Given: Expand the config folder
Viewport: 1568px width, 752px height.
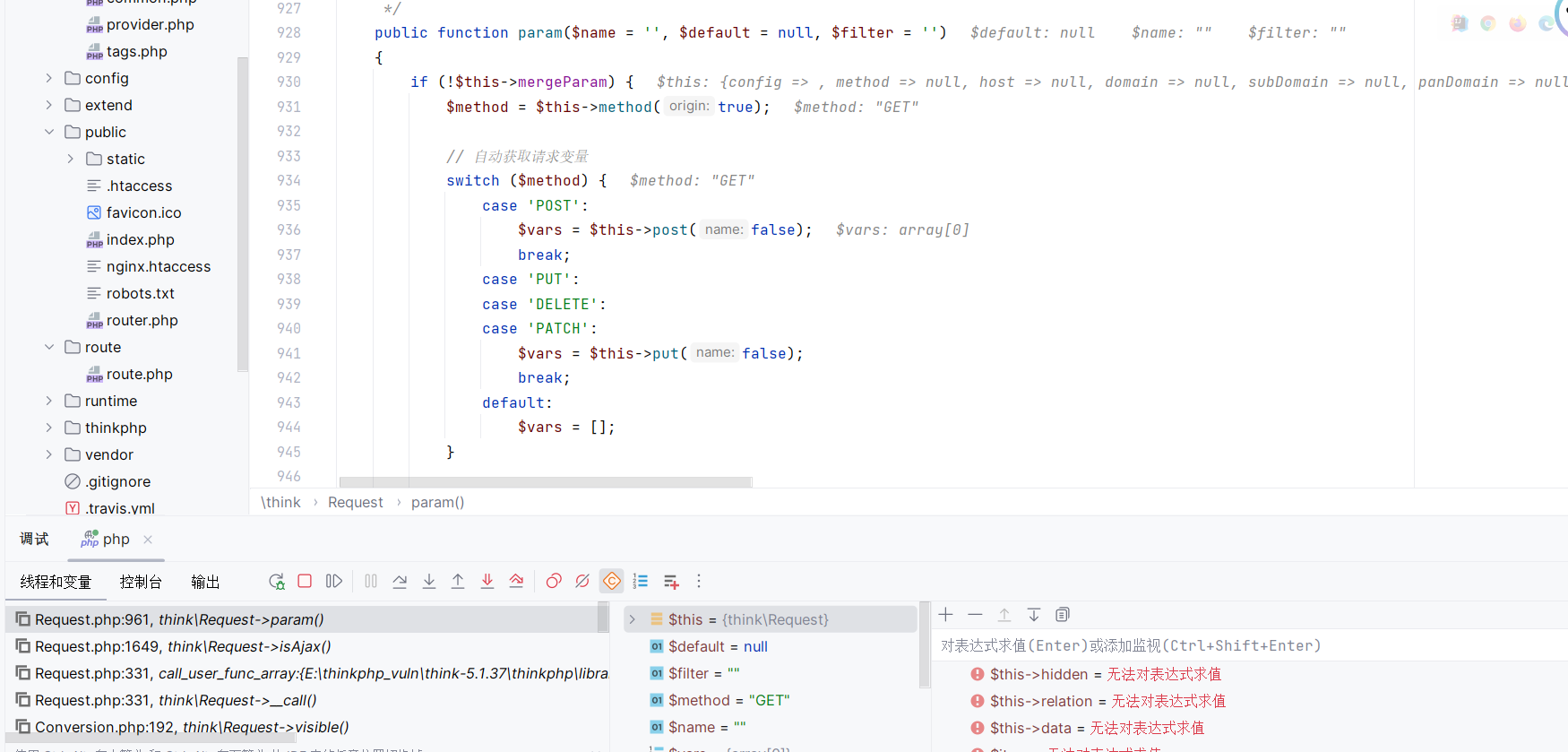Looking at the screenshot, I should coord(49,78).
